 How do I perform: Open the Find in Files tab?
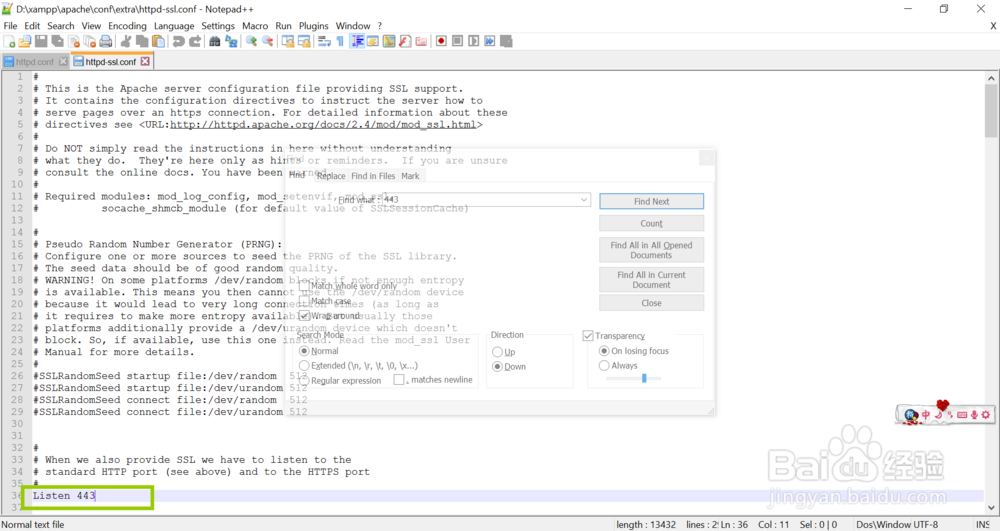373,176
